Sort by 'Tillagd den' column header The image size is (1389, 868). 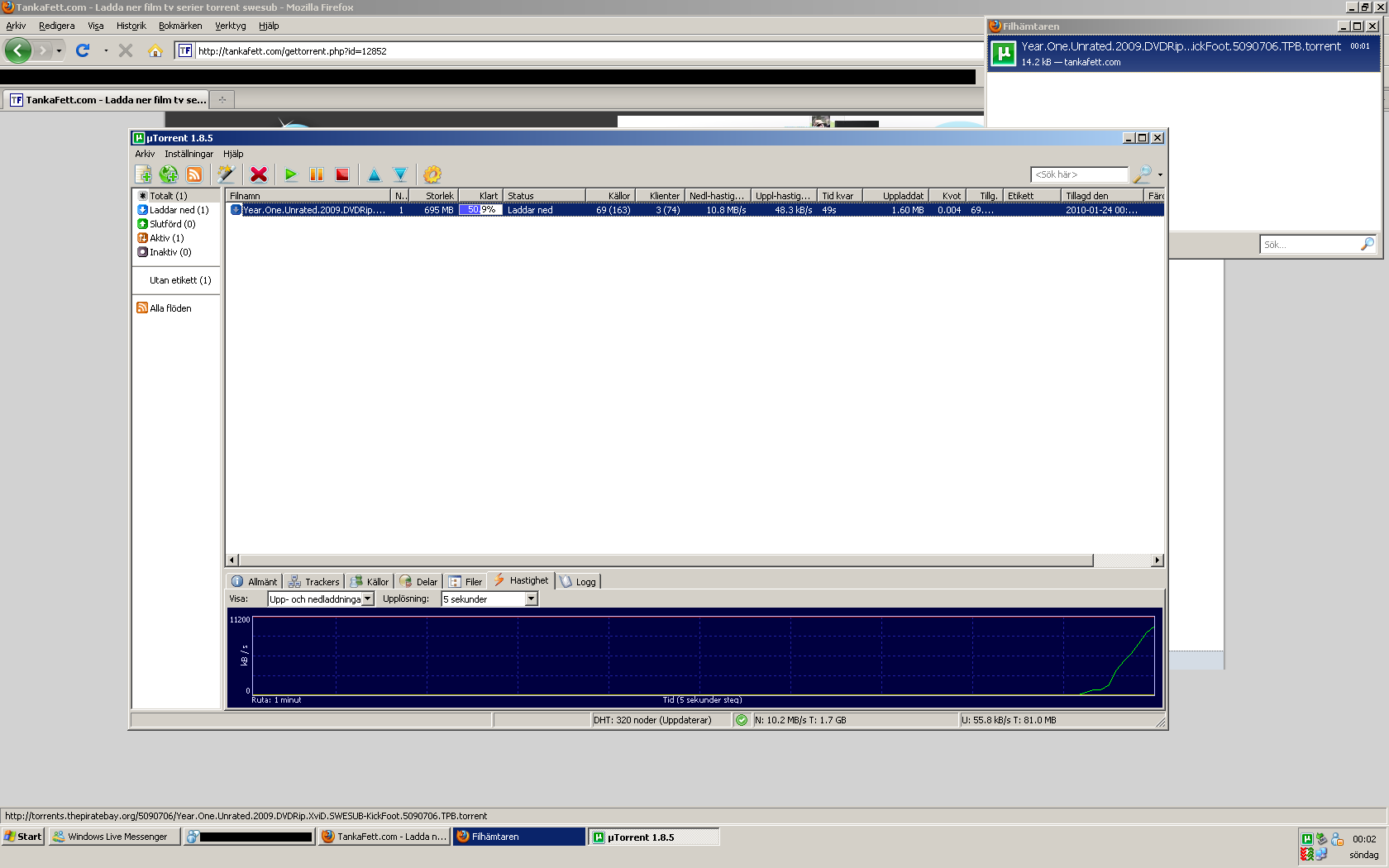pos(1102,196)
